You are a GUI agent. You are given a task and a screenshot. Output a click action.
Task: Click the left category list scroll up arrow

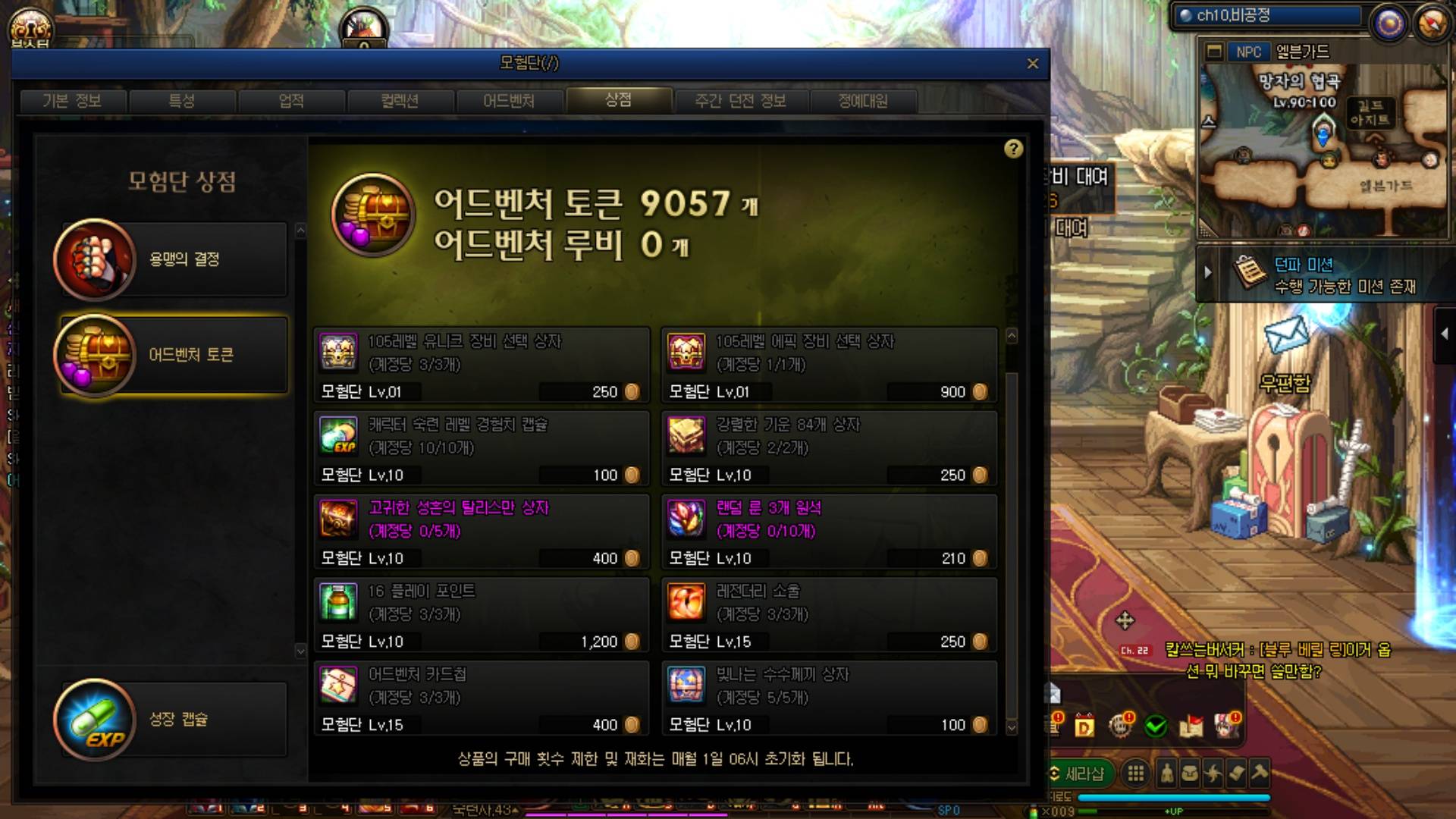coord(300,230)
